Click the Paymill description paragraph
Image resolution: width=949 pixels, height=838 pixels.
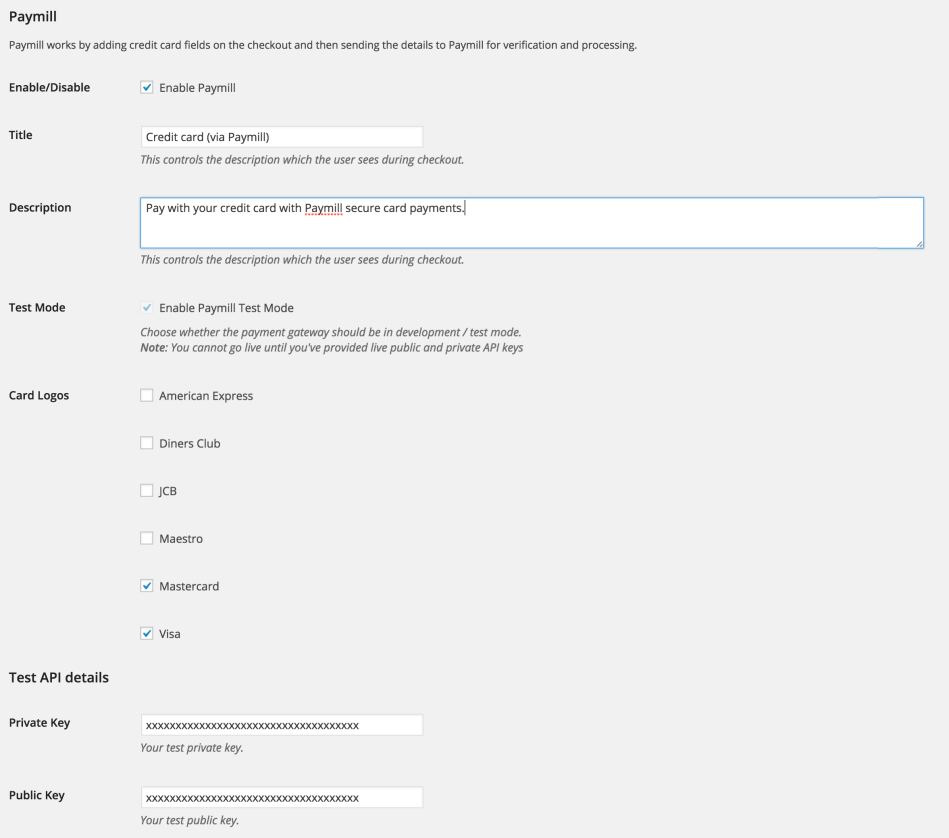click(x=322, y=44)
